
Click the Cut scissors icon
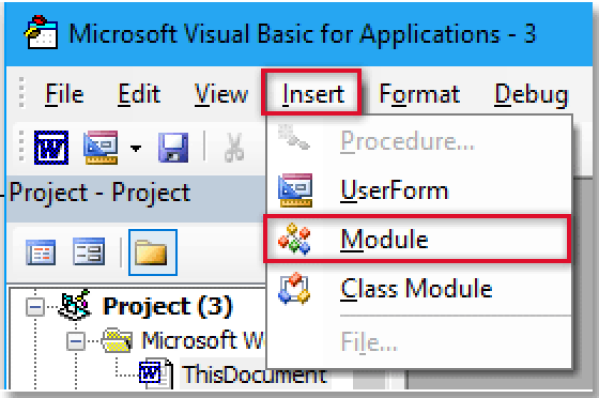pyautogui.click(x=234, y=147)
